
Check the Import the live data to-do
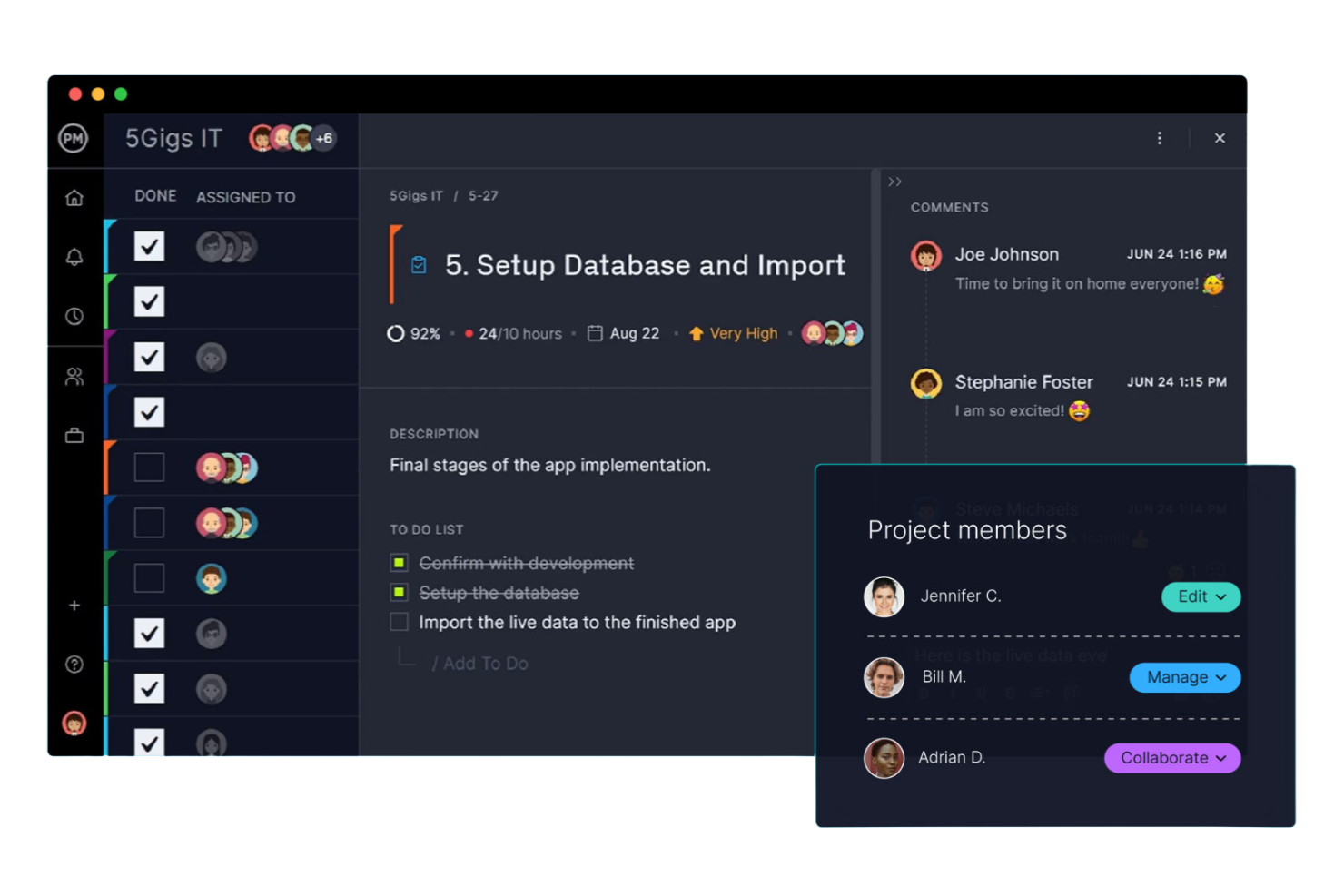pos(399,622)
